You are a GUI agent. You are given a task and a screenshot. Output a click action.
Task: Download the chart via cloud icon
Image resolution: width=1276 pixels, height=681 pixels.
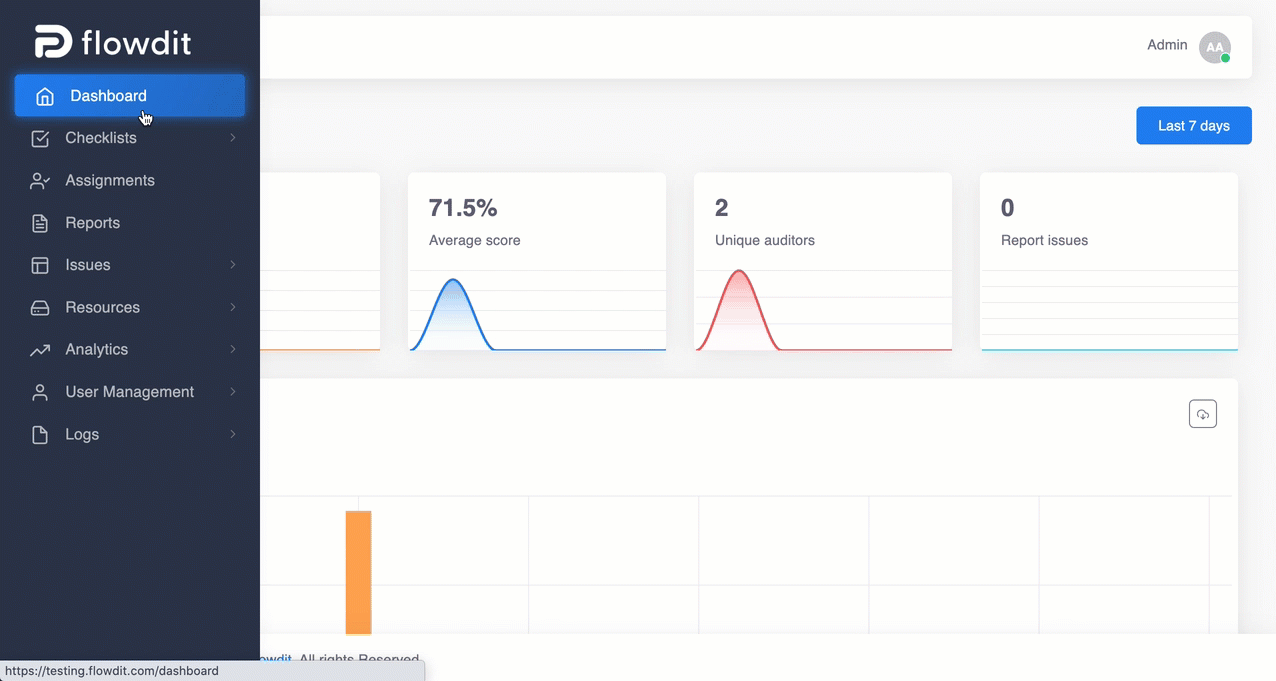click(1203, 414)
